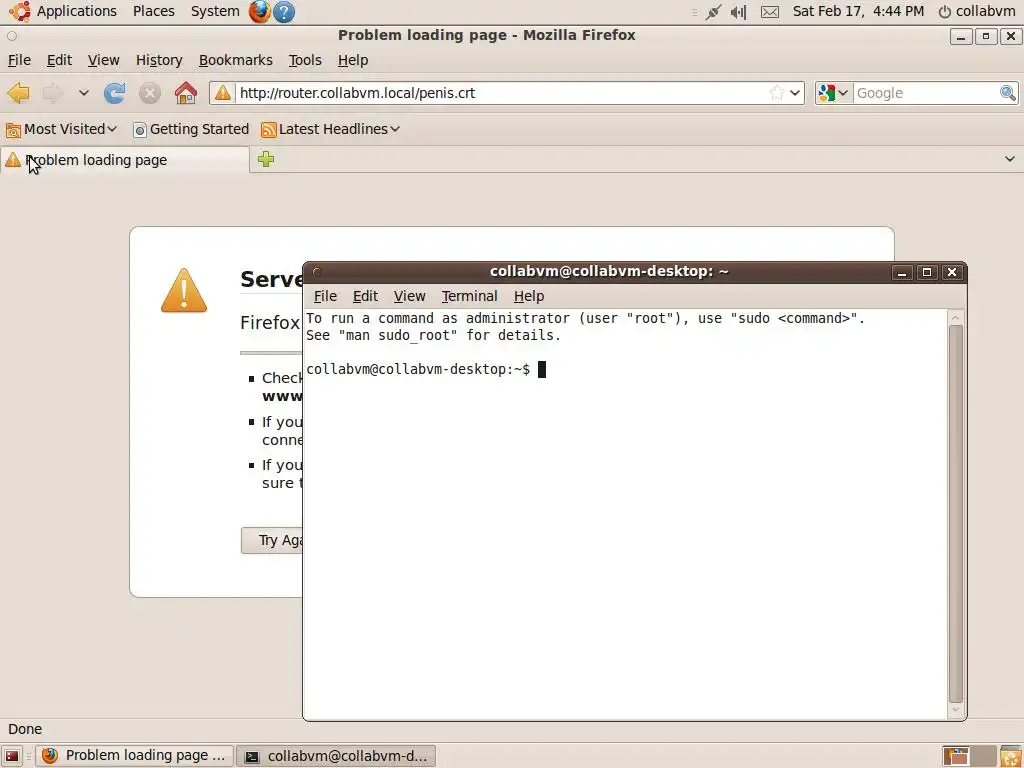1024x768 pixels.
Task: Click the URL address field
Action: coord(501,93)
